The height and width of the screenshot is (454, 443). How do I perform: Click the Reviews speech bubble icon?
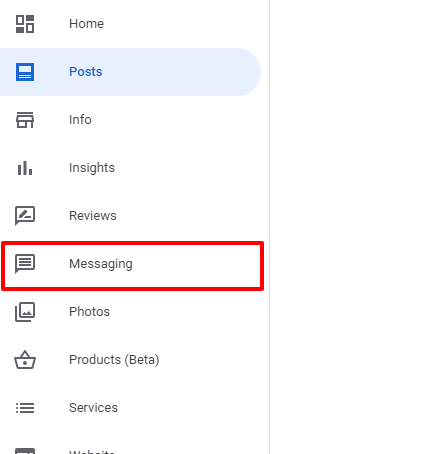pyautogui.click(x=25, y=216)
